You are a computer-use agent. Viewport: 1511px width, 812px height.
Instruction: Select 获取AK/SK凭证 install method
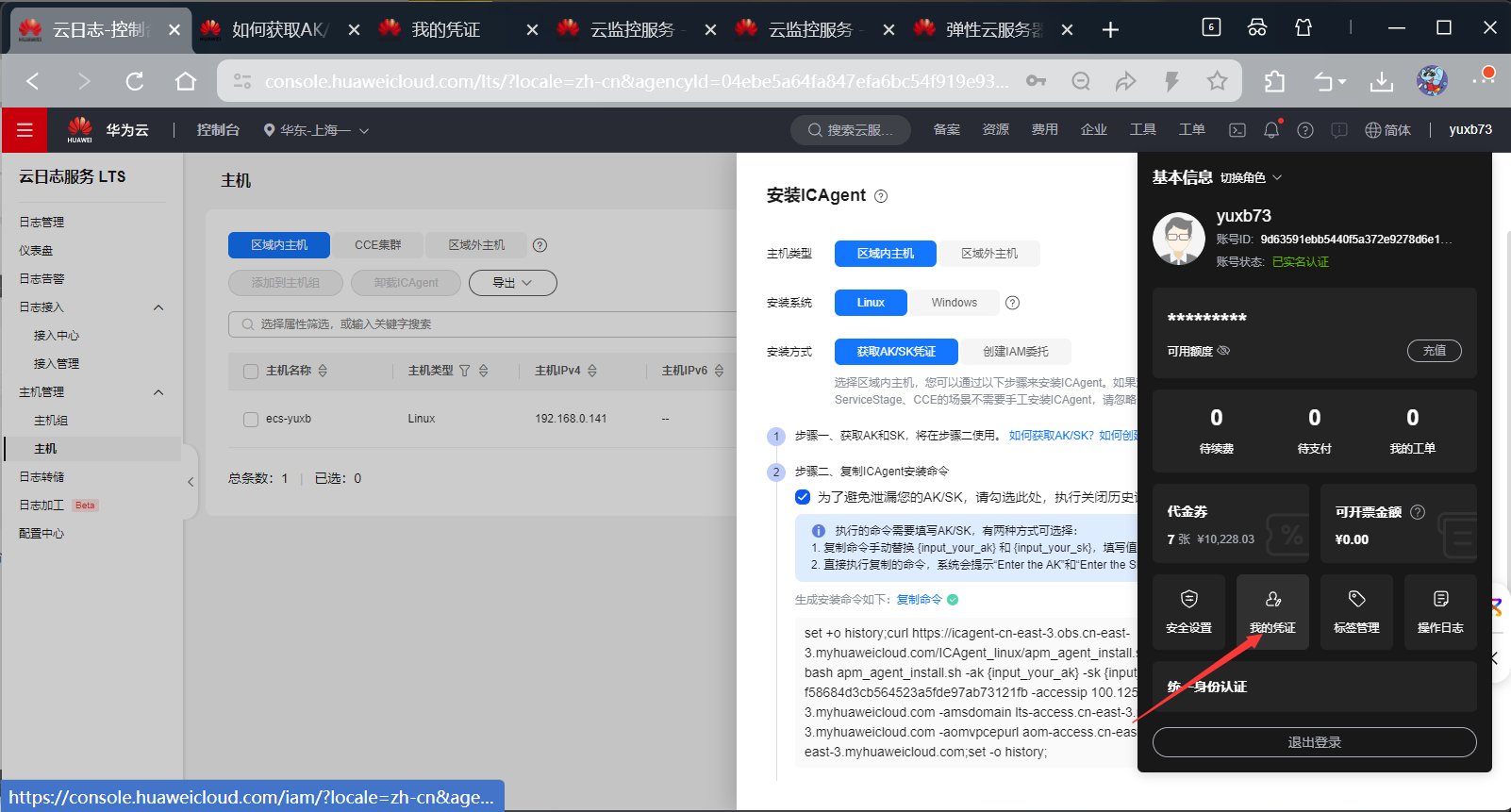pyautogui.click(x=896, y=352)
